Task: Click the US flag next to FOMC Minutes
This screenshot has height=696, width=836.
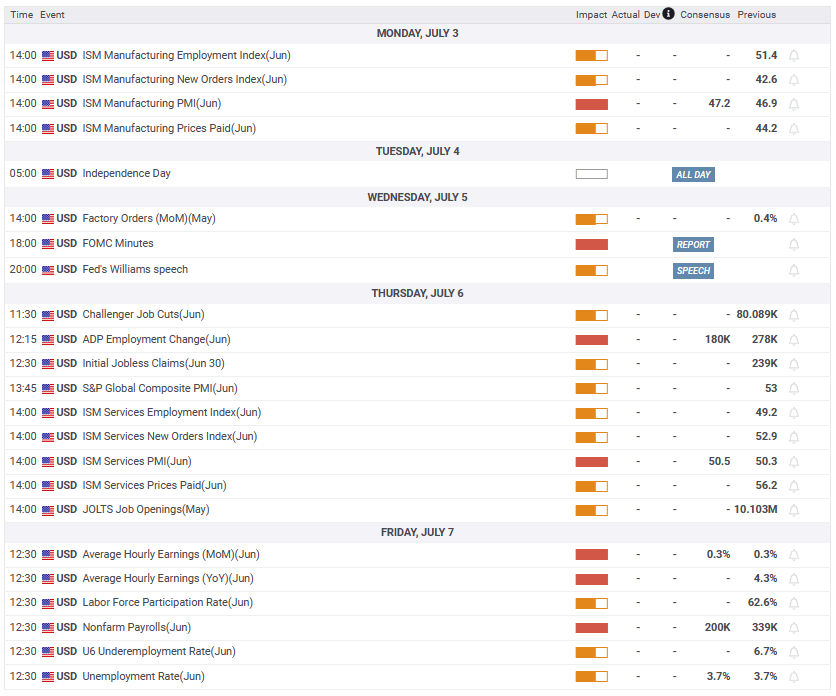Action: tap(47, 243)
